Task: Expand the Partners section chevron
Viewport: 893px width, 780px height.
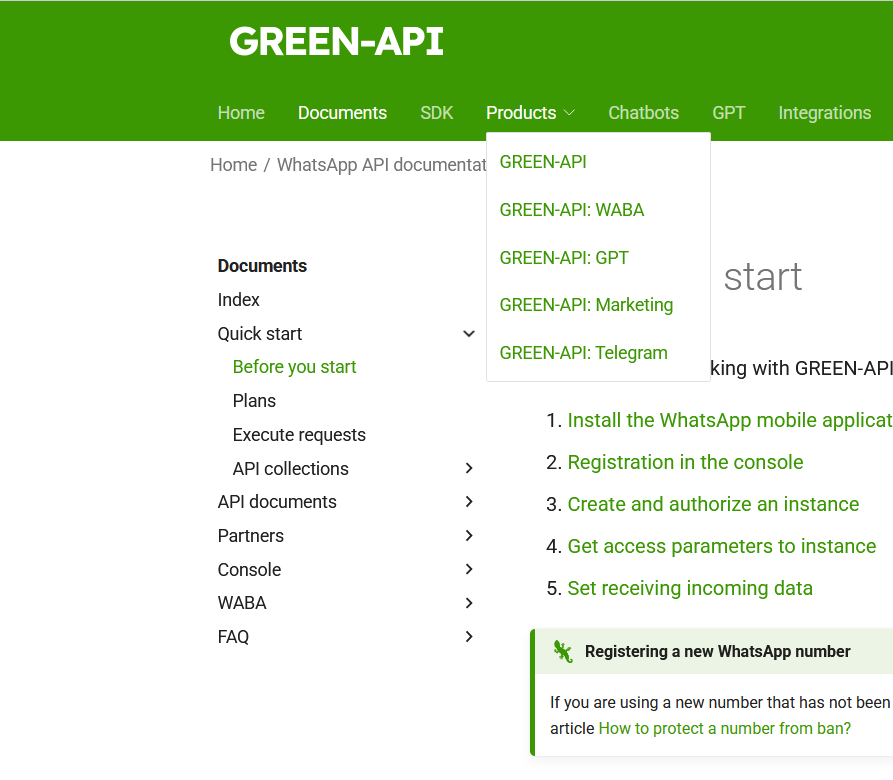Action: pos(469,535)
